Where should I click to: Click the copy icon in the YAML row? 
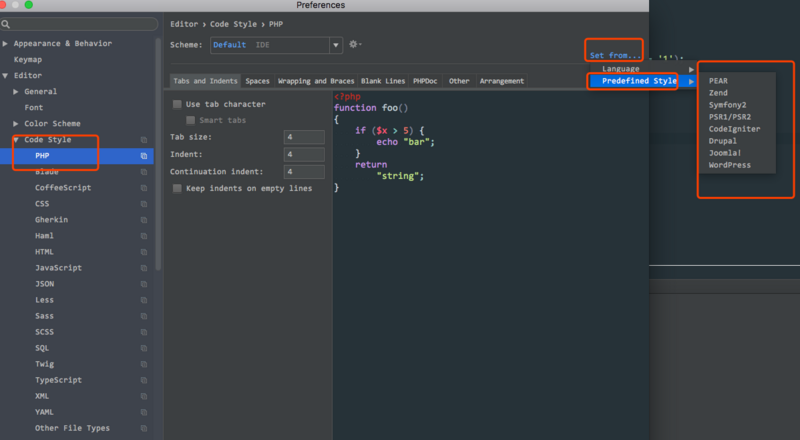(144, 412)
